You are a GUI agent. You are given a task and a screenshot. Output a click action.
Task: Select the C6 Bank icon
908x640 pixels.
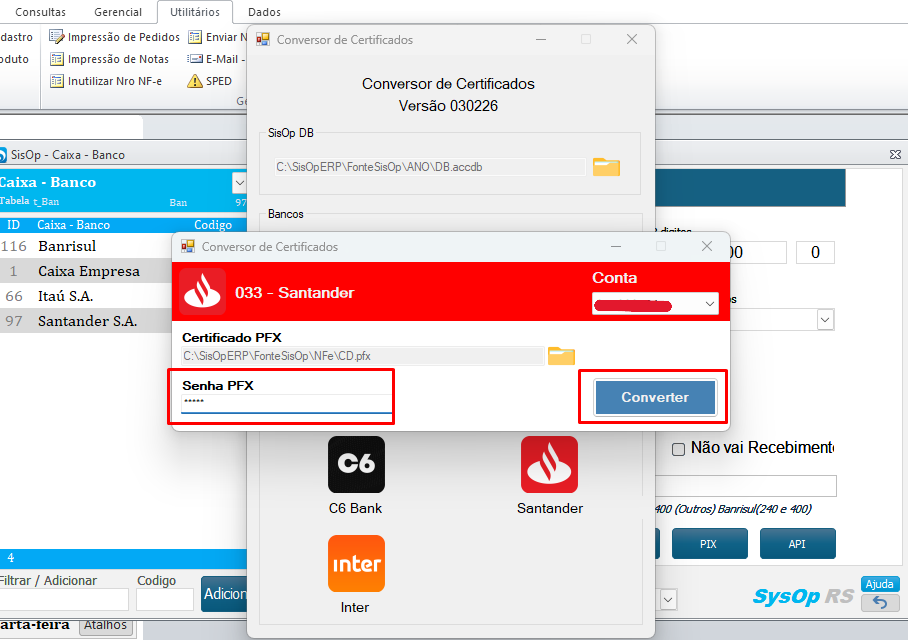[356, 465]
